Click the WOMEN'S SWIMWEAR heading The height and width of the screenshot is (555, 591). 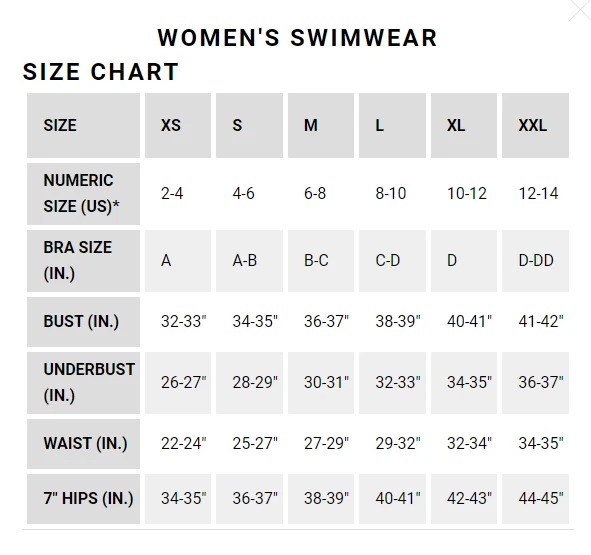click(297, 38)
